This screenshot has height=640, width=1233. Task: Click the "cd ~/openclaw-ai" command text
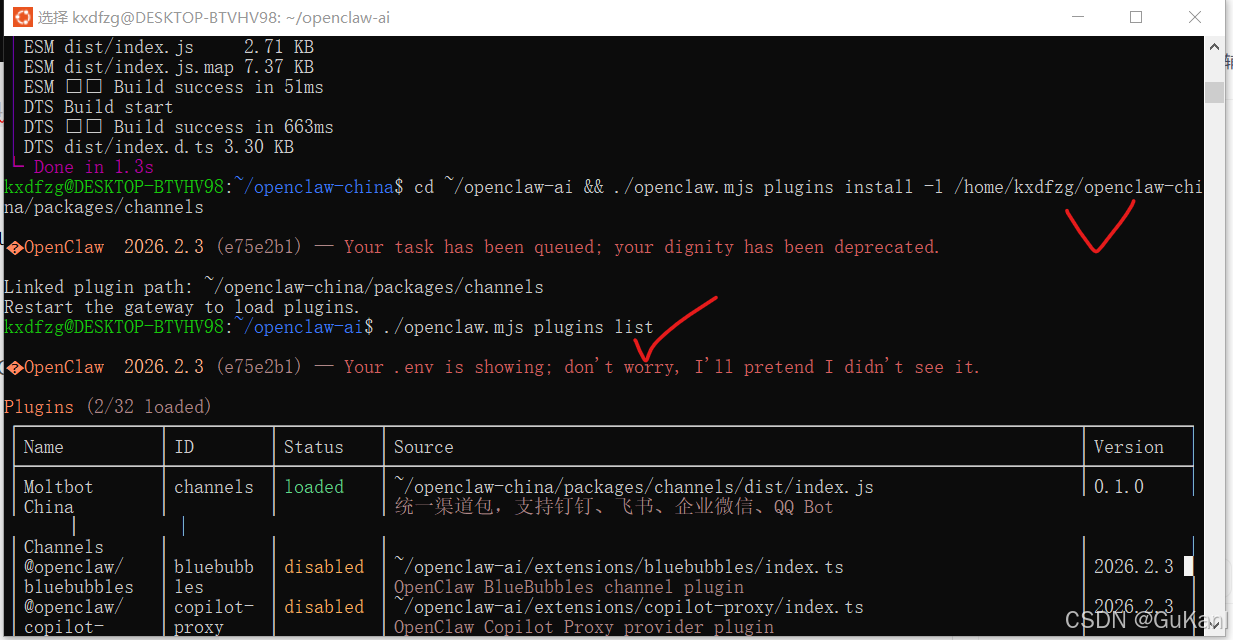494,187
